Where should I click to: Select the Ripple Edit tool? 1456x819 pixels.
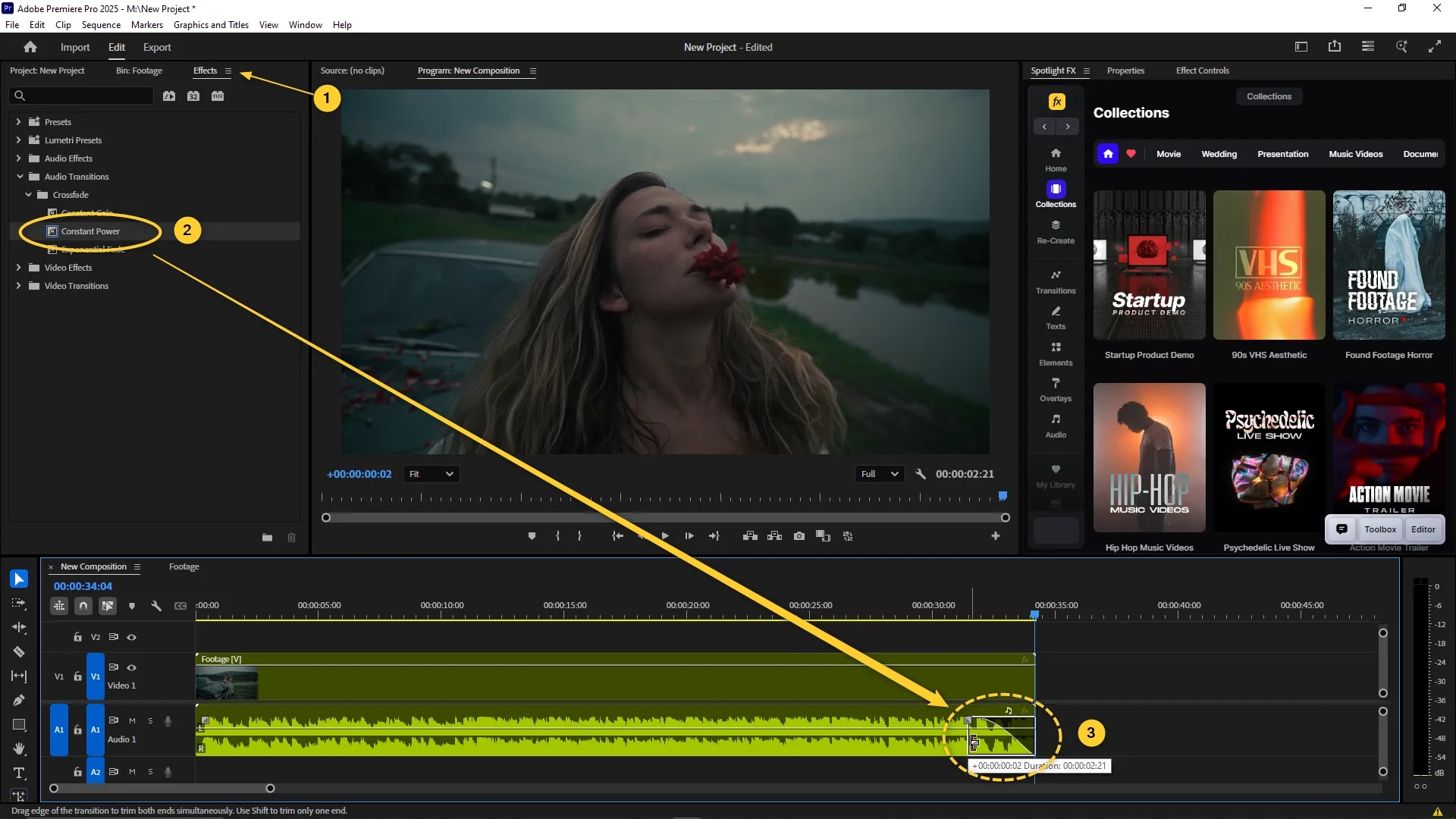point(19,628)
